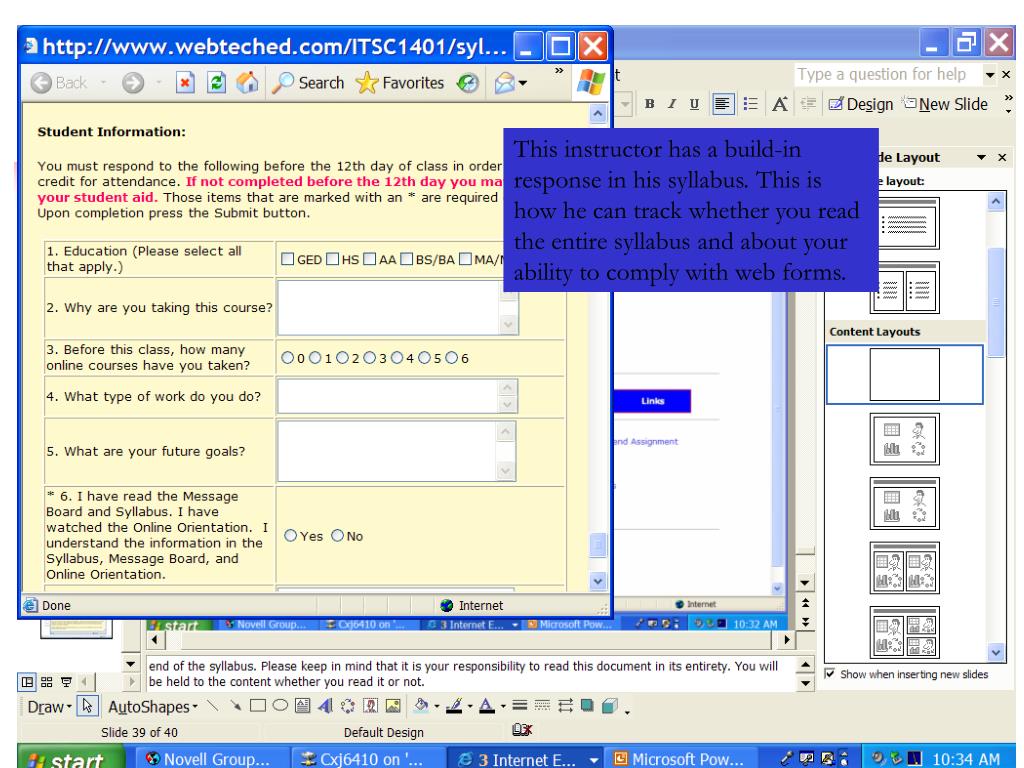Expand the Slide Layout task pane dropdown
The height and width of the screenshot is (768, 1024).
(x=981, y=157)
